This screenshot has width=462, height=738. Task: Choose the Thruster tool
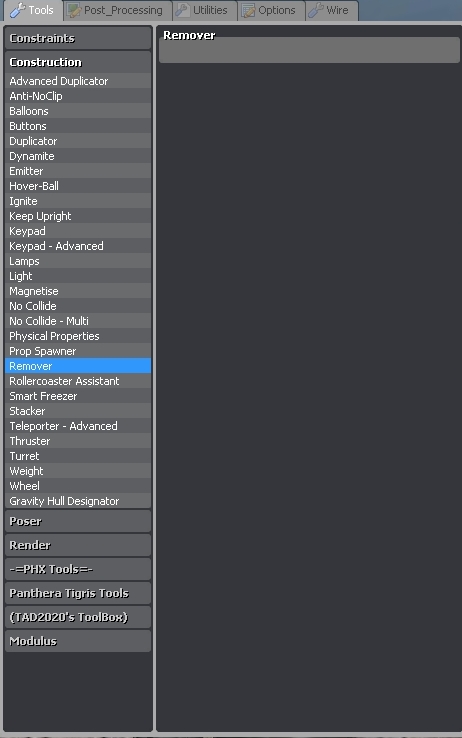(78, 441)
